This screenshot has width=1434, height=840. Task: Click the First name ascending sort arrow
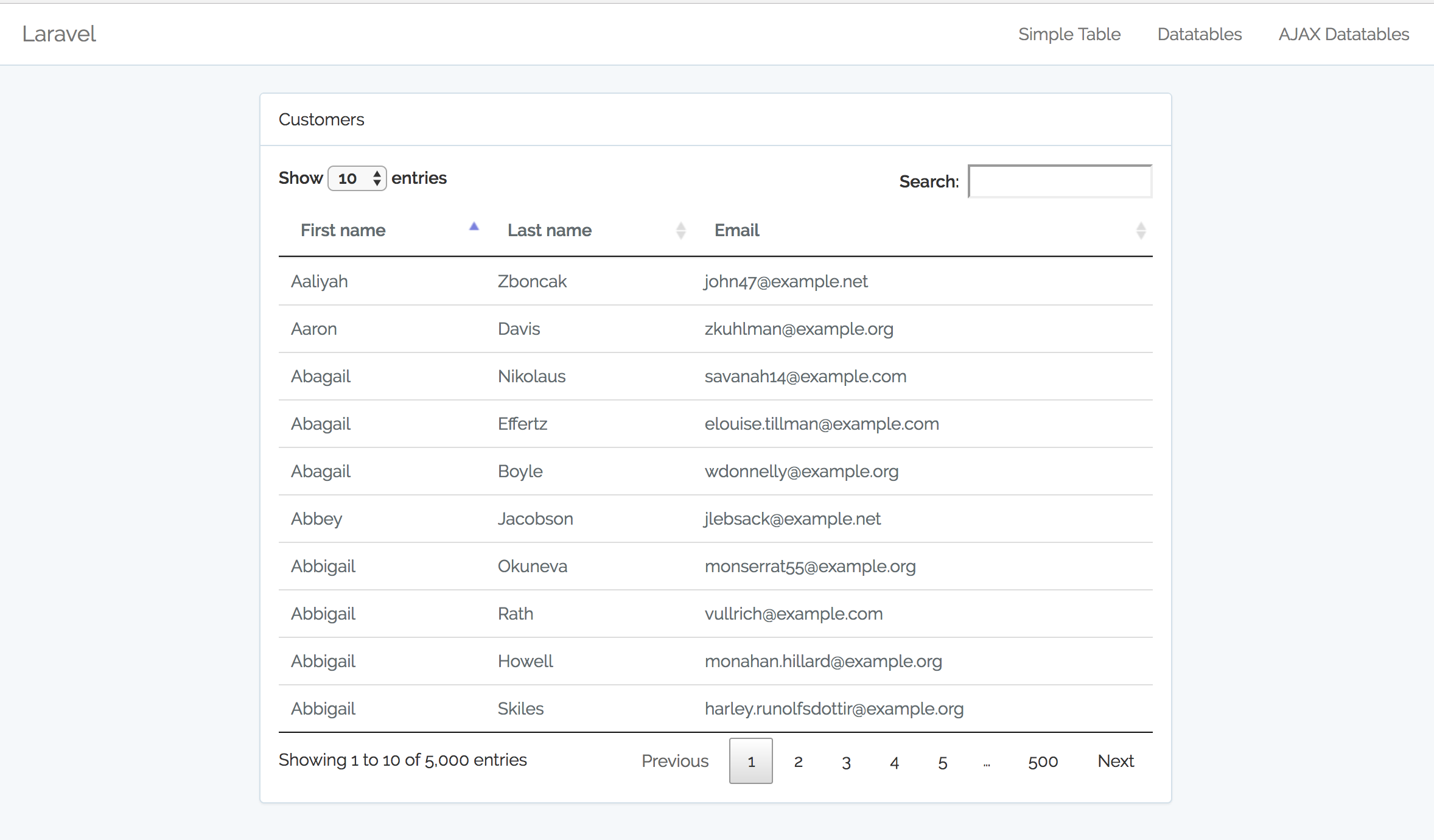pos(474,227)
